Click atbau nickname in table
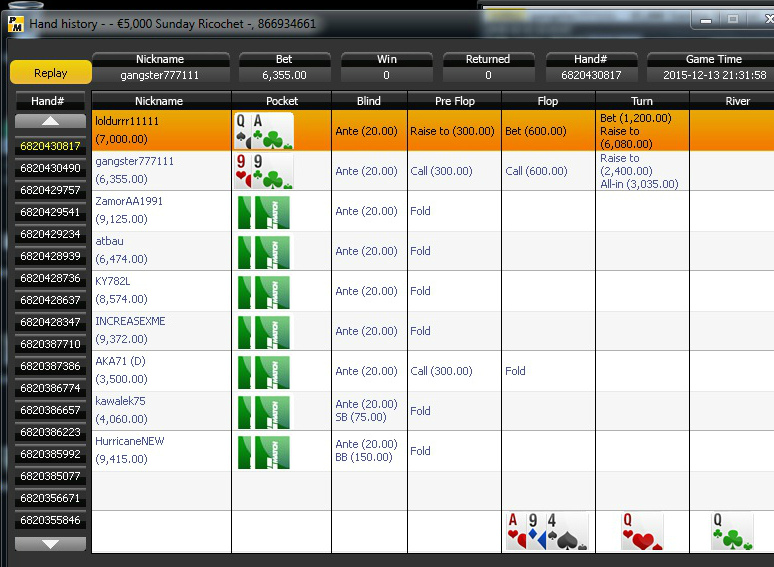 point(109,241)
